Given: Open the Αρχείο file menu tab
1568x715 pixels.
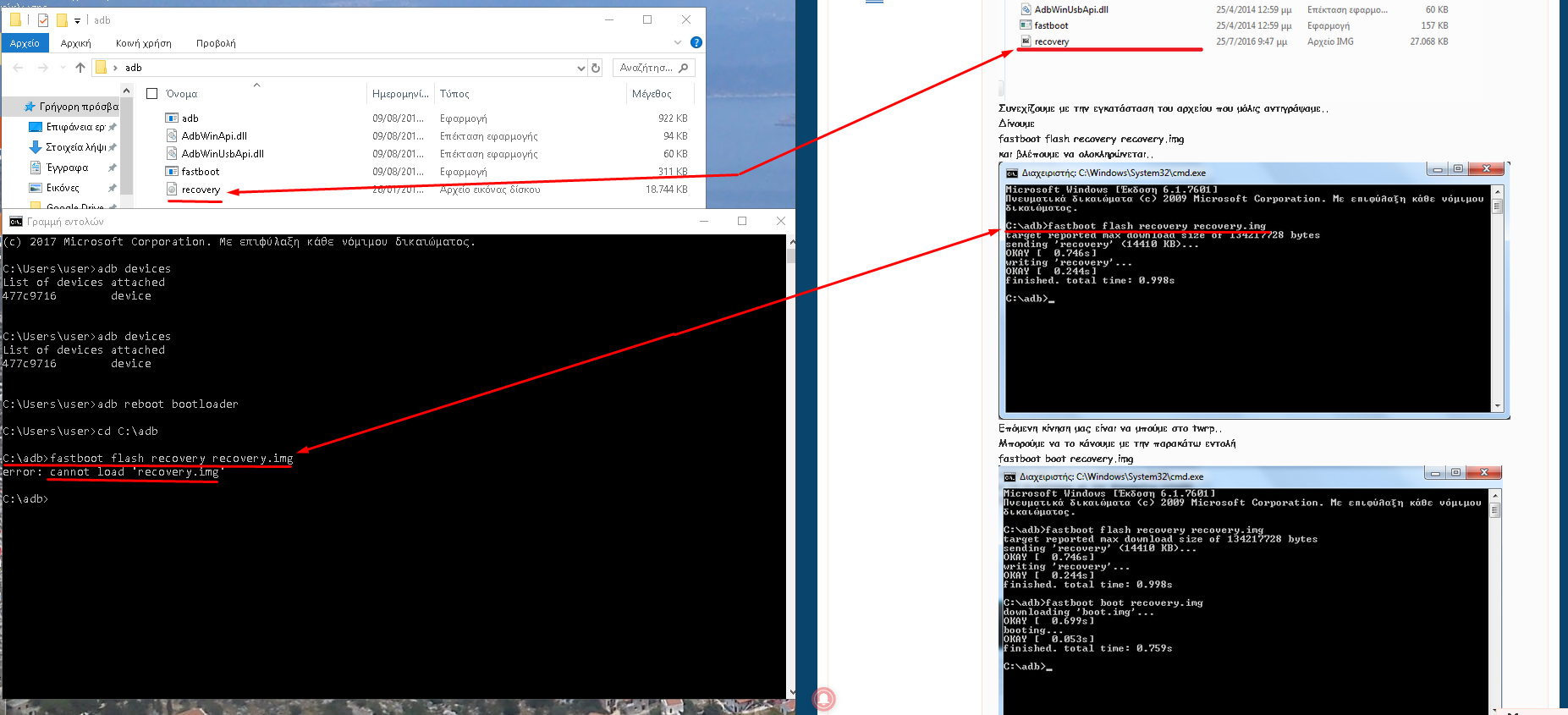Looking at the screenshot, I should [25, 43].
